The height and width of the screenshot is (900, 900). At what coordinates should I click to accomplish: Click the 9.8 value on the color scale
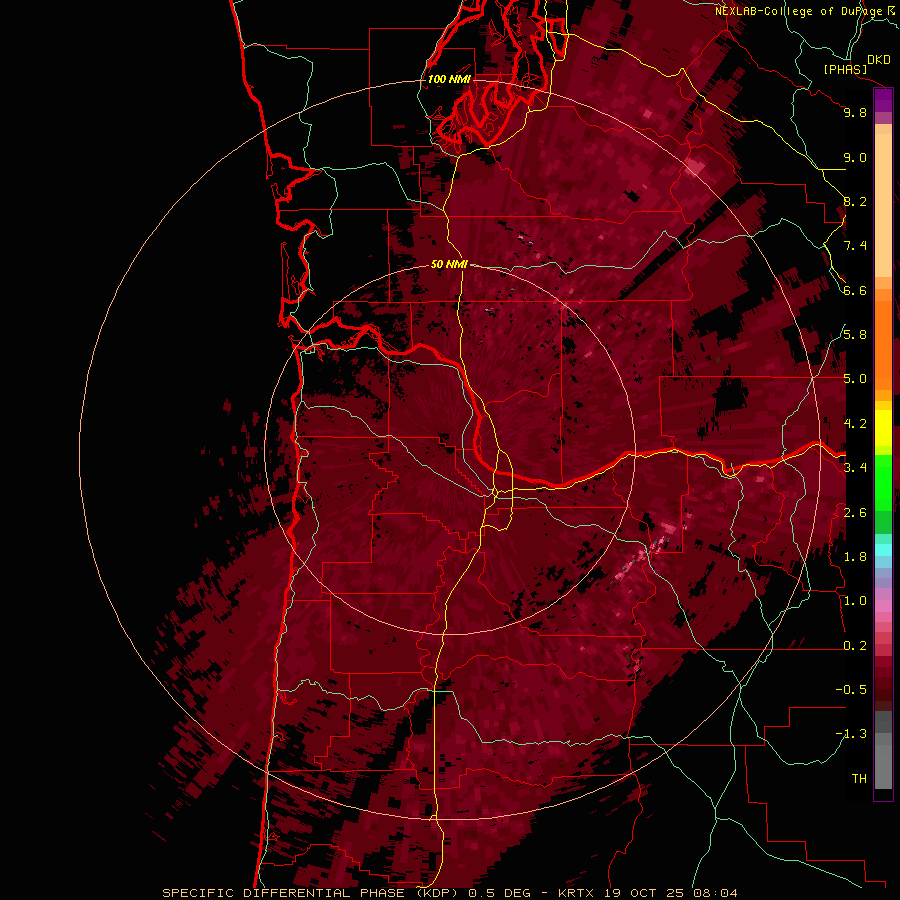[x=855, y=112]
